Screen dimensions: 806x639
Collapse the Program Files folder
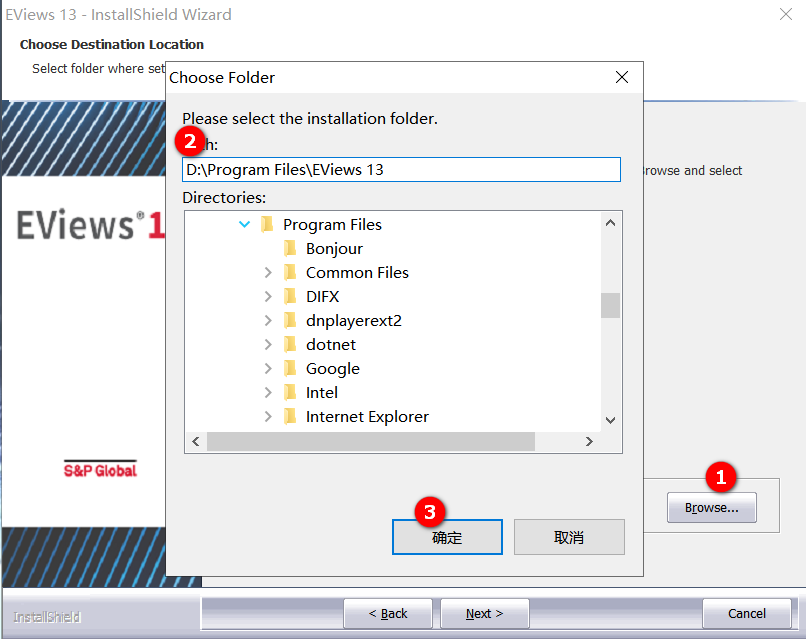pyautogui.click(x=245, y=224)
